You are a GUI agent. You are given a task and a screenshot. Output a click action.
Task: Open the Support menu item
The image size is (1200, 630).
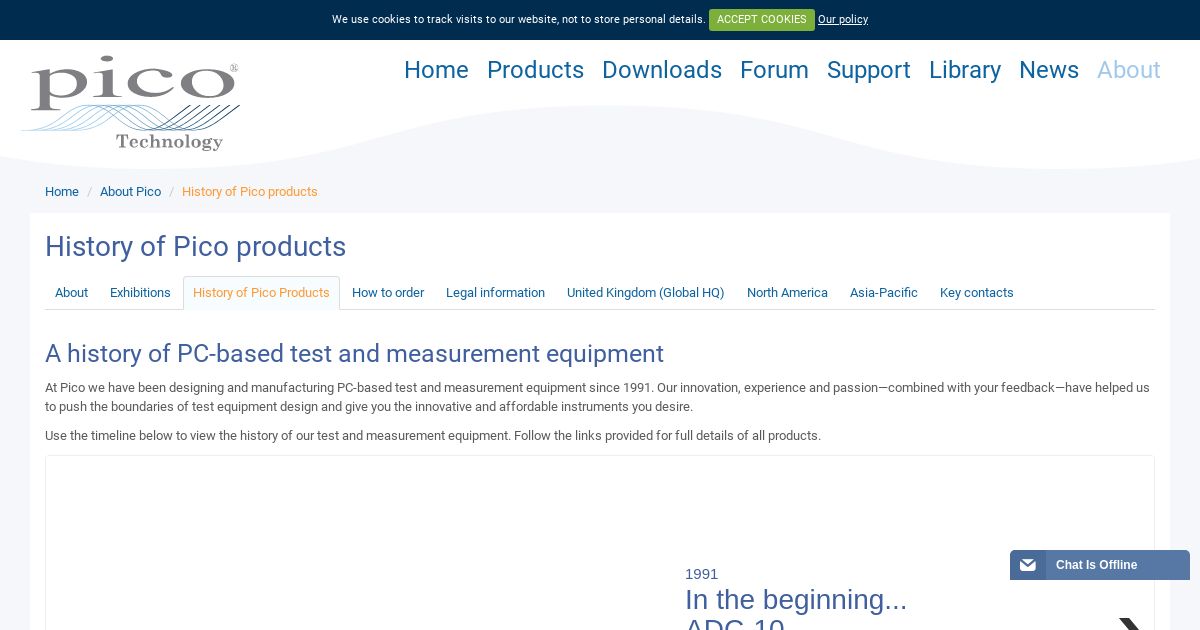tap(869, 70)
